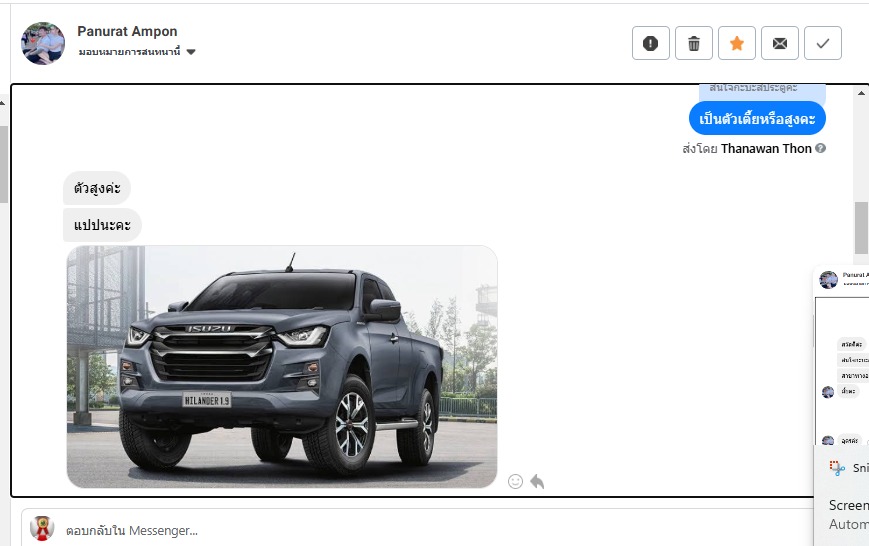Image resolution: width=869 pixels, height=546 pixels.
Task: Select the 'แปปนะคะ' message bubble
Action: pyautogui.click(x=103, y=225)
